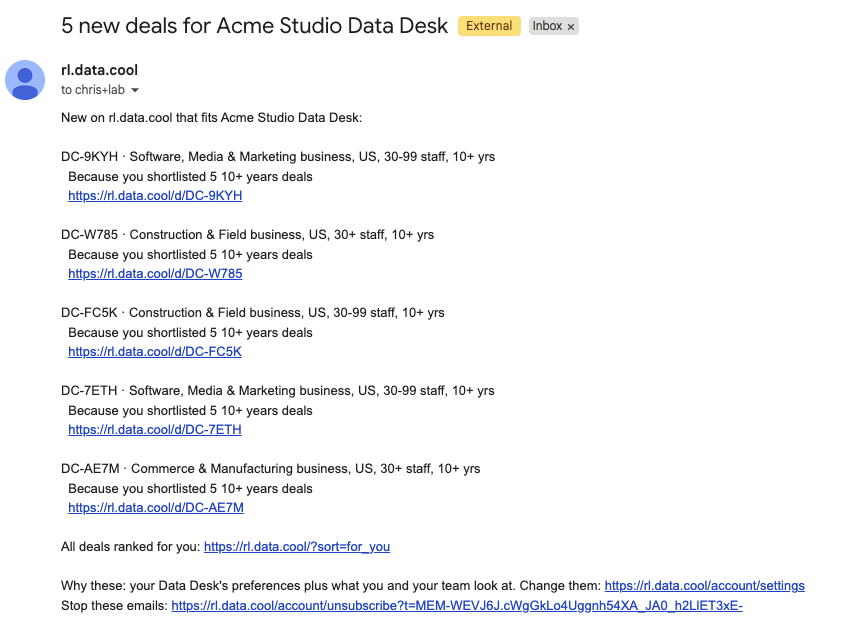This screenshot has width=865, height=634.
Task: Click the 'New on rl.data.cool that fits' line
Action: (211, 118)
